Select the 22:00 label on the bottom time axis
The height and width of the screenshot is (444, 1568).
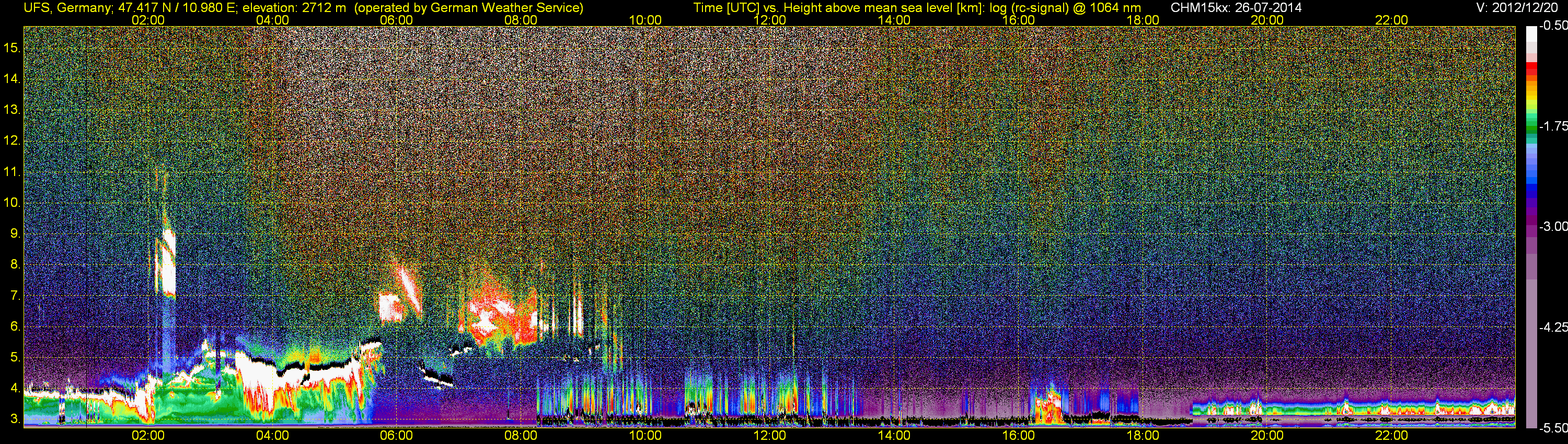click(1391, 436)
